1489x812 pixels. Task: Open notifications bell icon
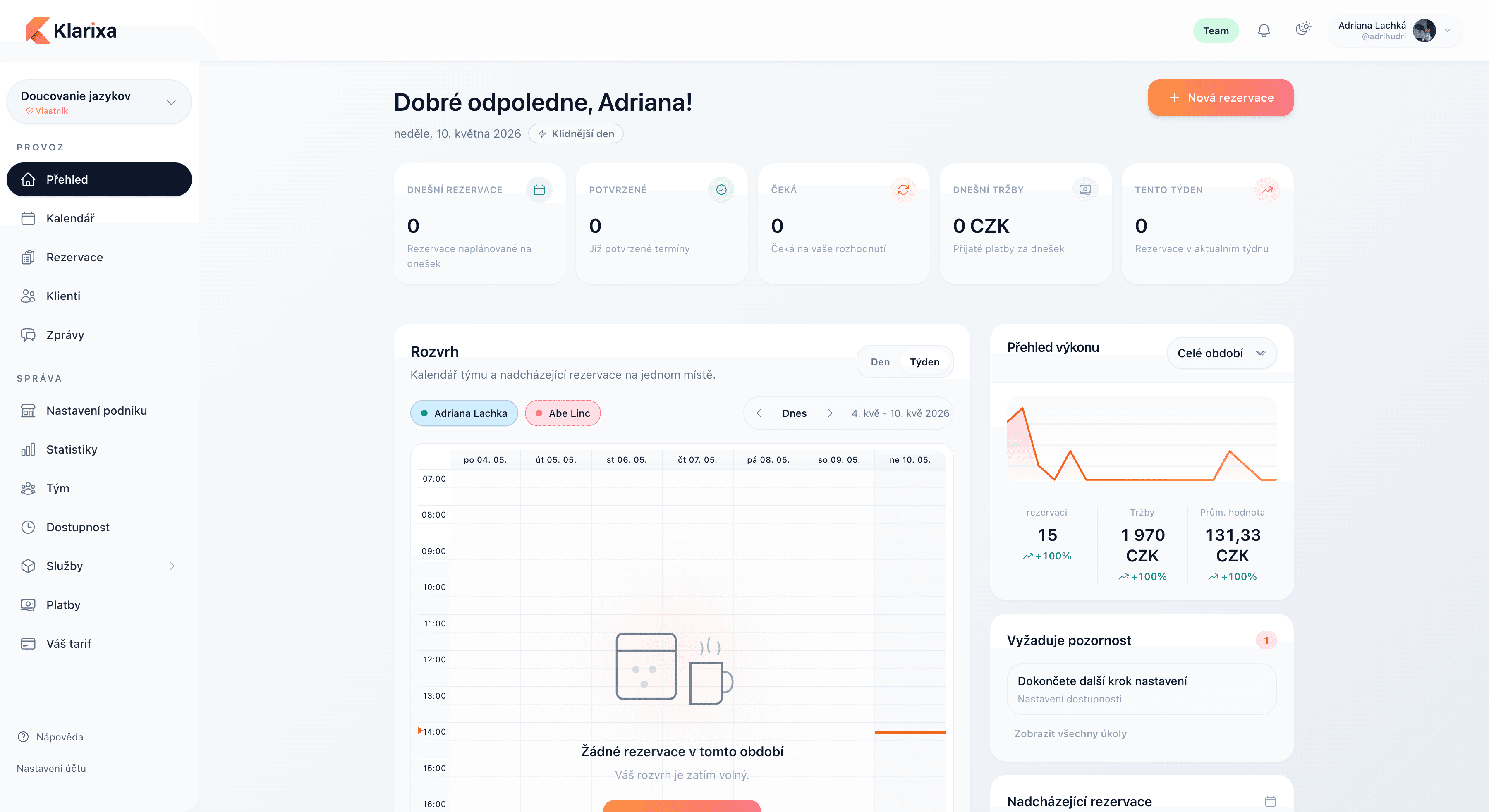pos(1264,31)
